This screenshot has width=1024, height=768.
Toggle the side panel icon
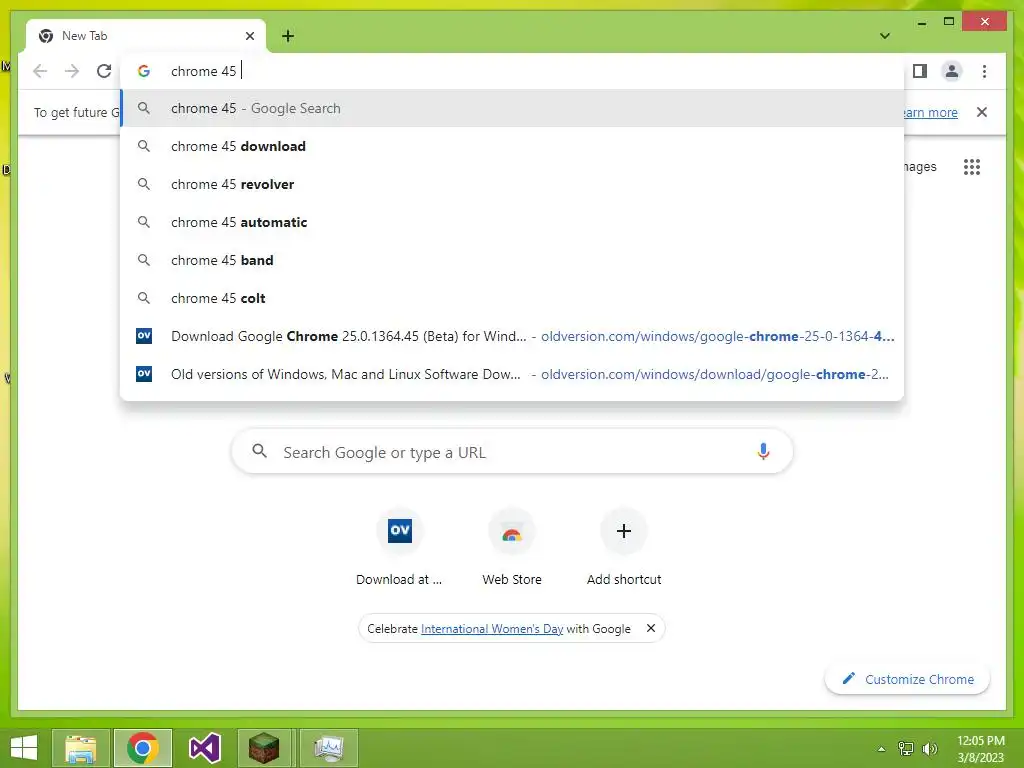click(920, 71)
